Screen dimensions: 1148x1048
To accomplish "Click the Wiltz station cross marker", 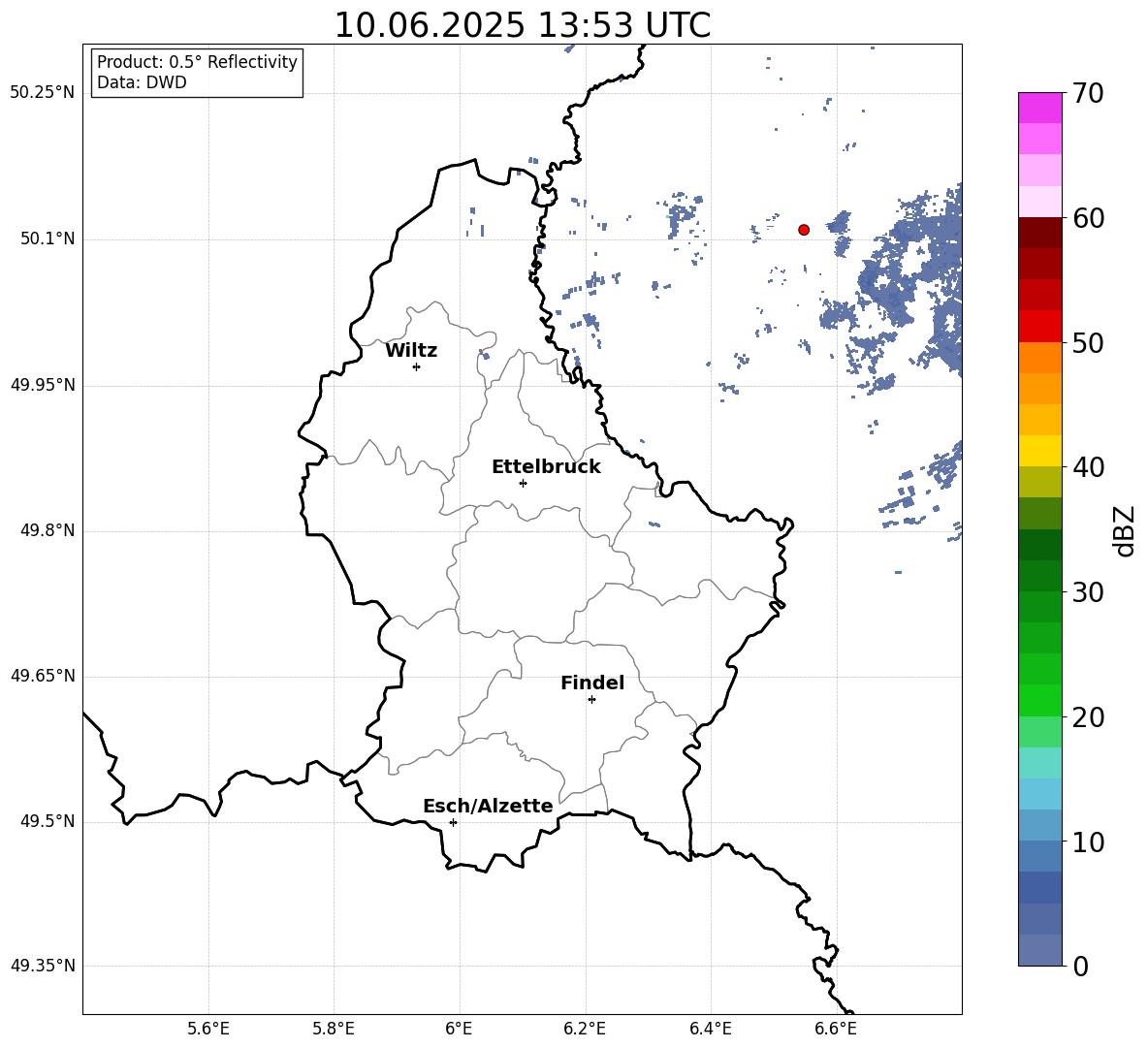I will pos(417,366).
